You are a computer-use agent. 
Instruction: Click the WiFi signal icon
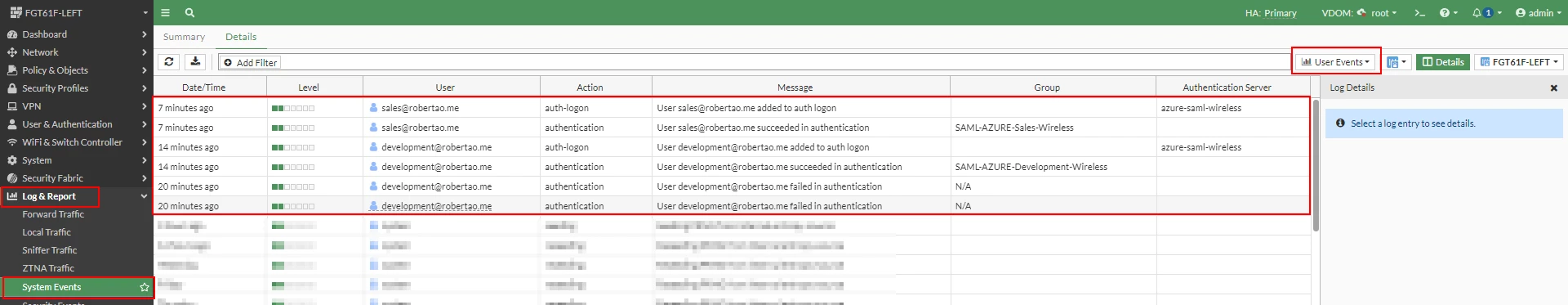[x=12, y=142]
